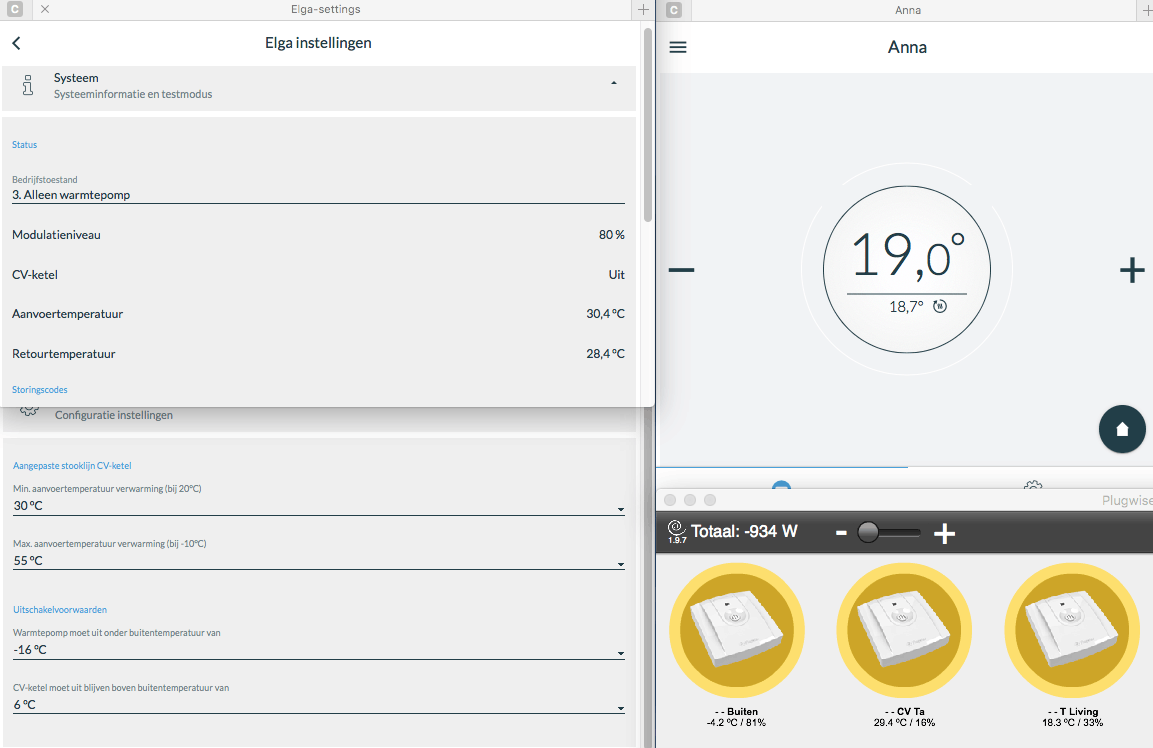The height and width of the screenshot is (748, 1153).
Task: Select the T Living plug device
Action: pyautogui.click(x=1071, y=630)
